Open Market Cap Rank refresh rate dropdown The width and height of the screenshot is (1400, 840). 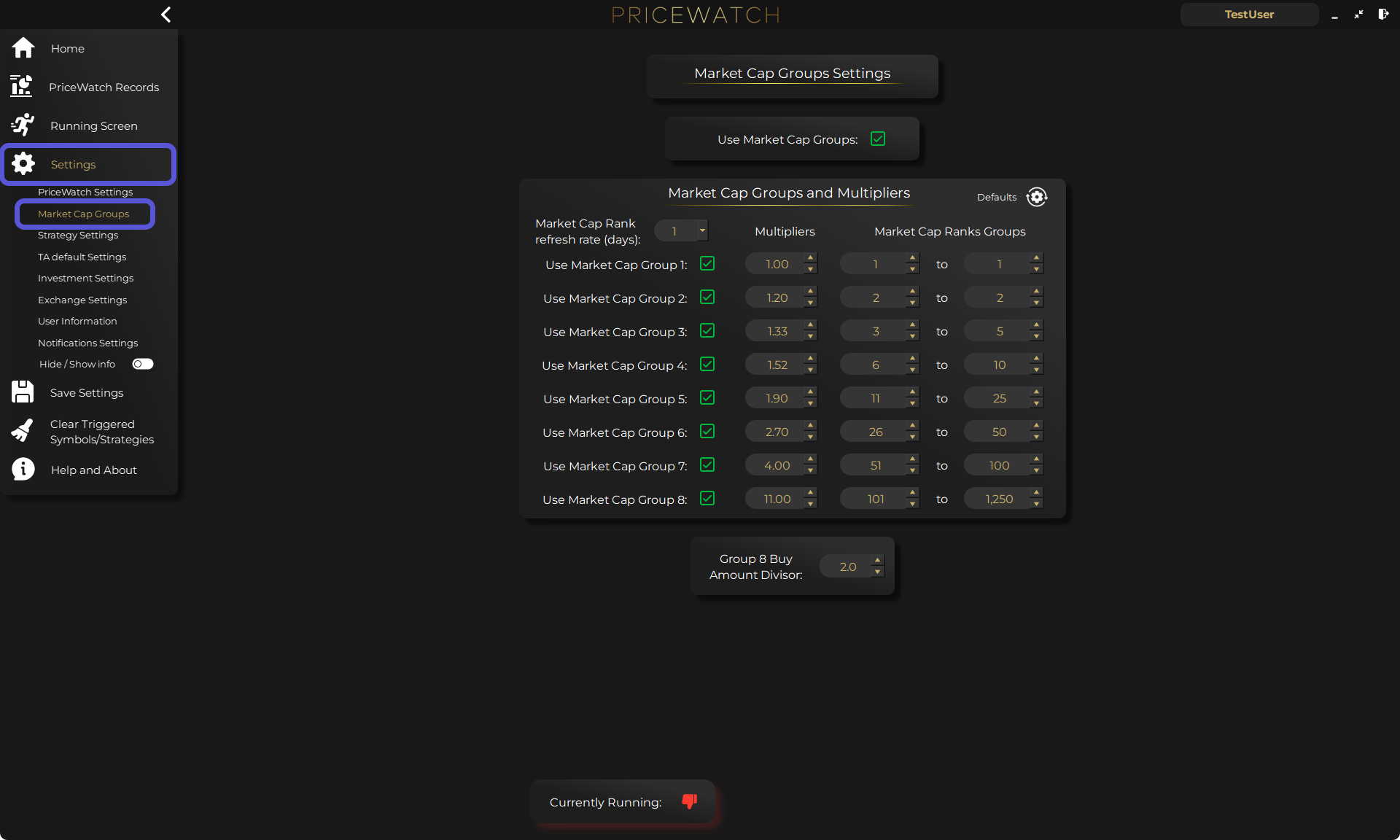[701, 231]
